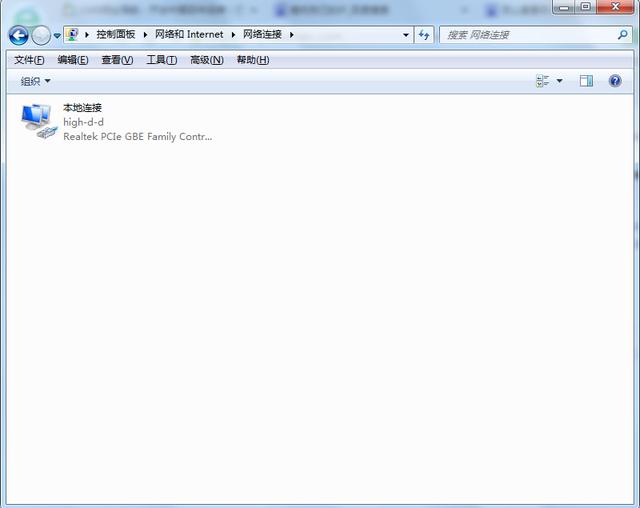This screenshot has height=508, width=640.
Task: Click the Forward navigation arrow
Action: point(41,35)
